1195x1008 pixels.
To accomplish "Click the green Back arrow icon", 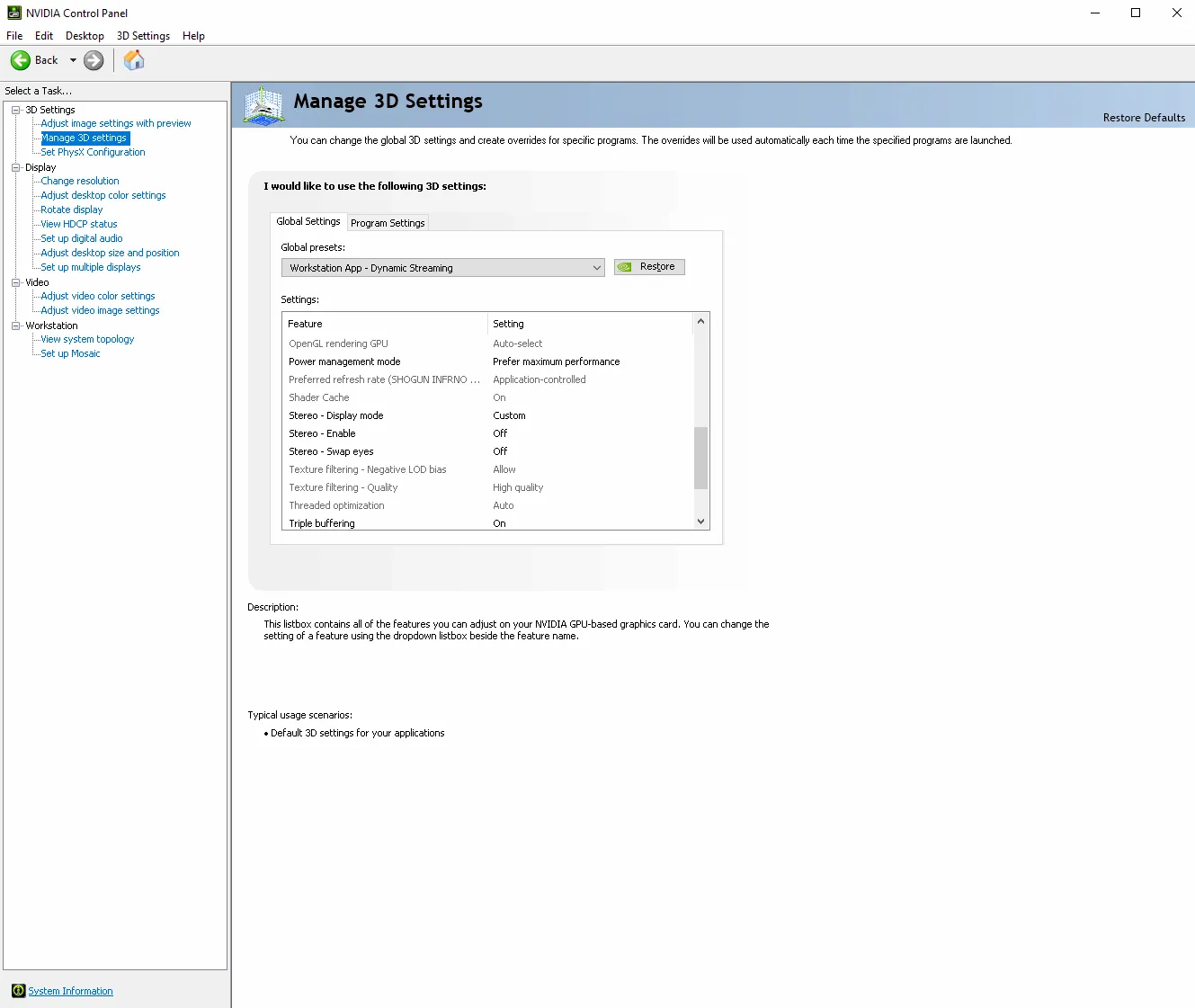I will [21, 60].
